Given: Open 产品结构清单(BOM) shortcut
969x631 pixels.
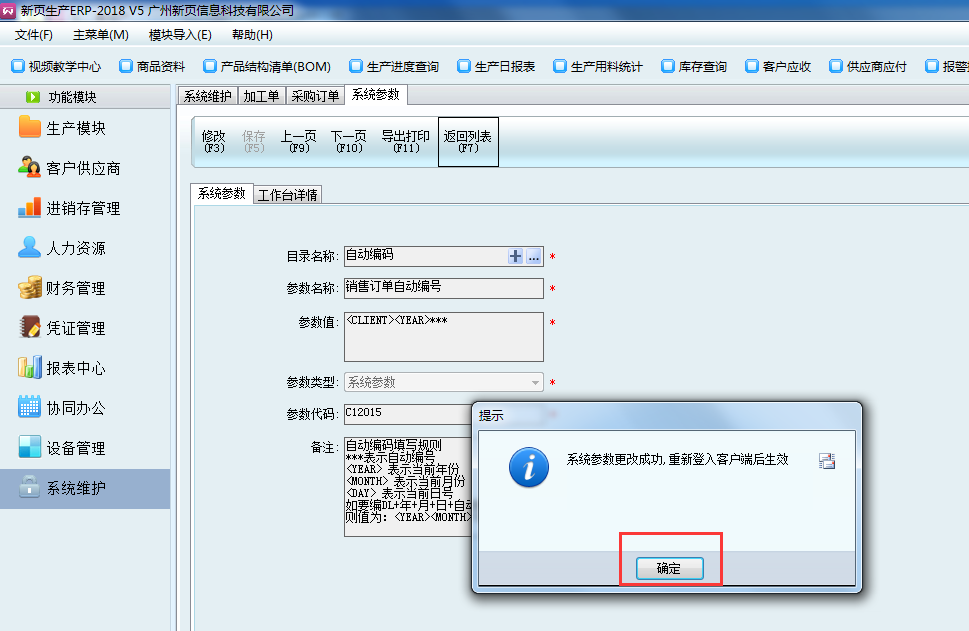Looking at the screenshot, I should coord(266,67).
